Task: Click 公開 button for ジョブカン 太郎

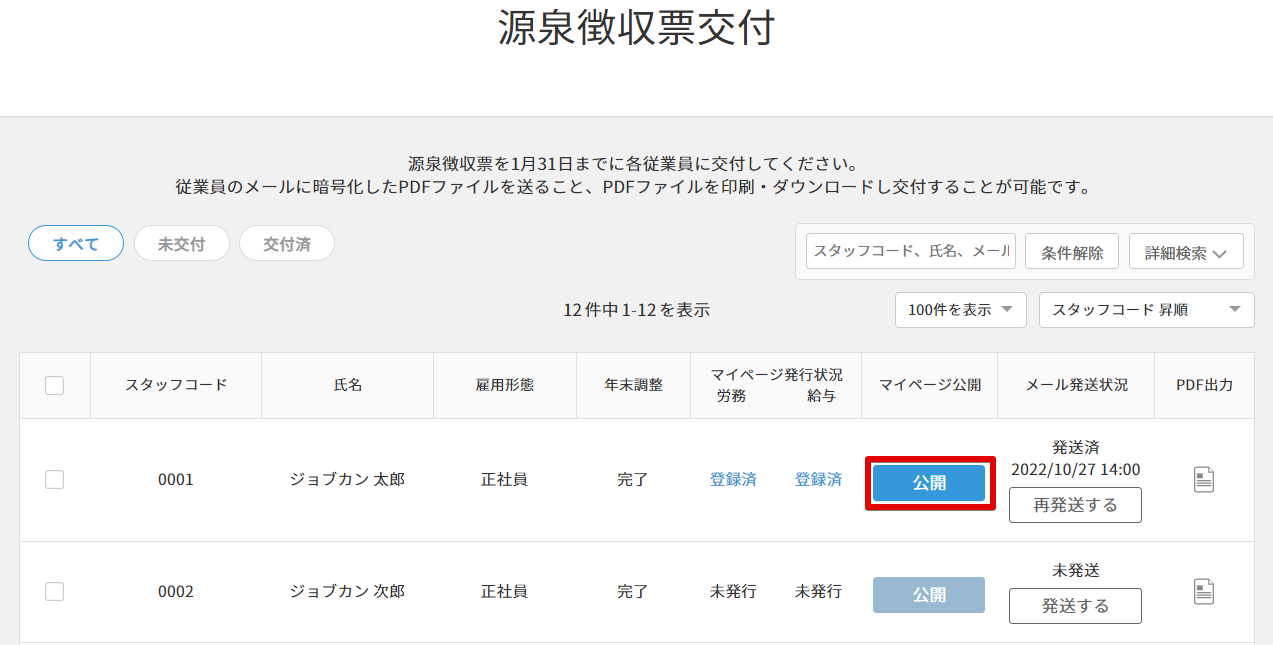Action: pyautogui.click(x=929, y=483)
